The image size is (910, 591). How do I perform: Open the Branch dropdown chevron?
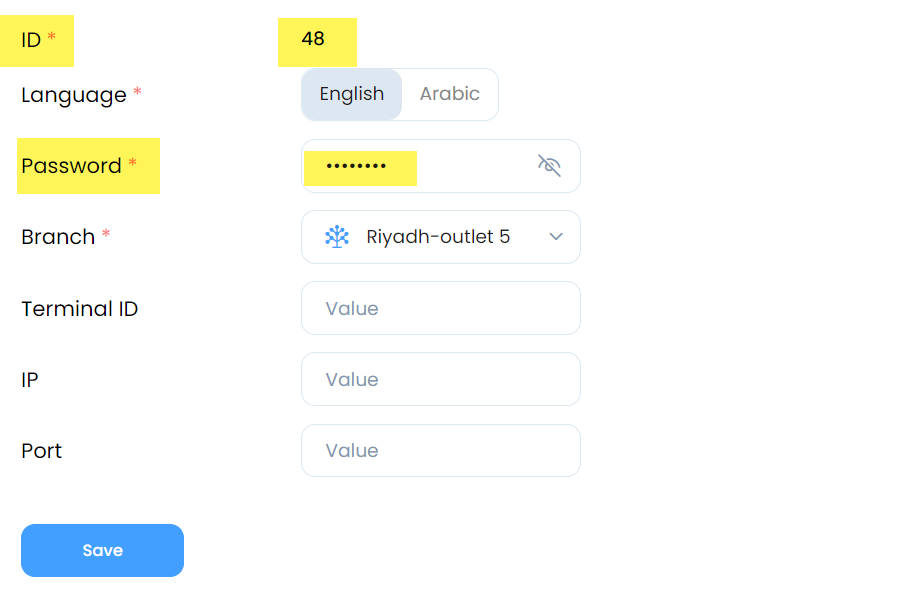[556, 237]
